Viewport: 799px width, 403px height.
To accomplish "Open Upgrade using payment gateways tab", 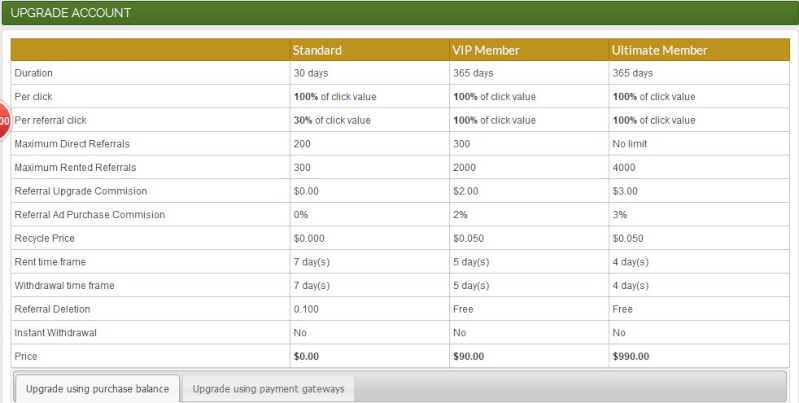I will [269, 389].
